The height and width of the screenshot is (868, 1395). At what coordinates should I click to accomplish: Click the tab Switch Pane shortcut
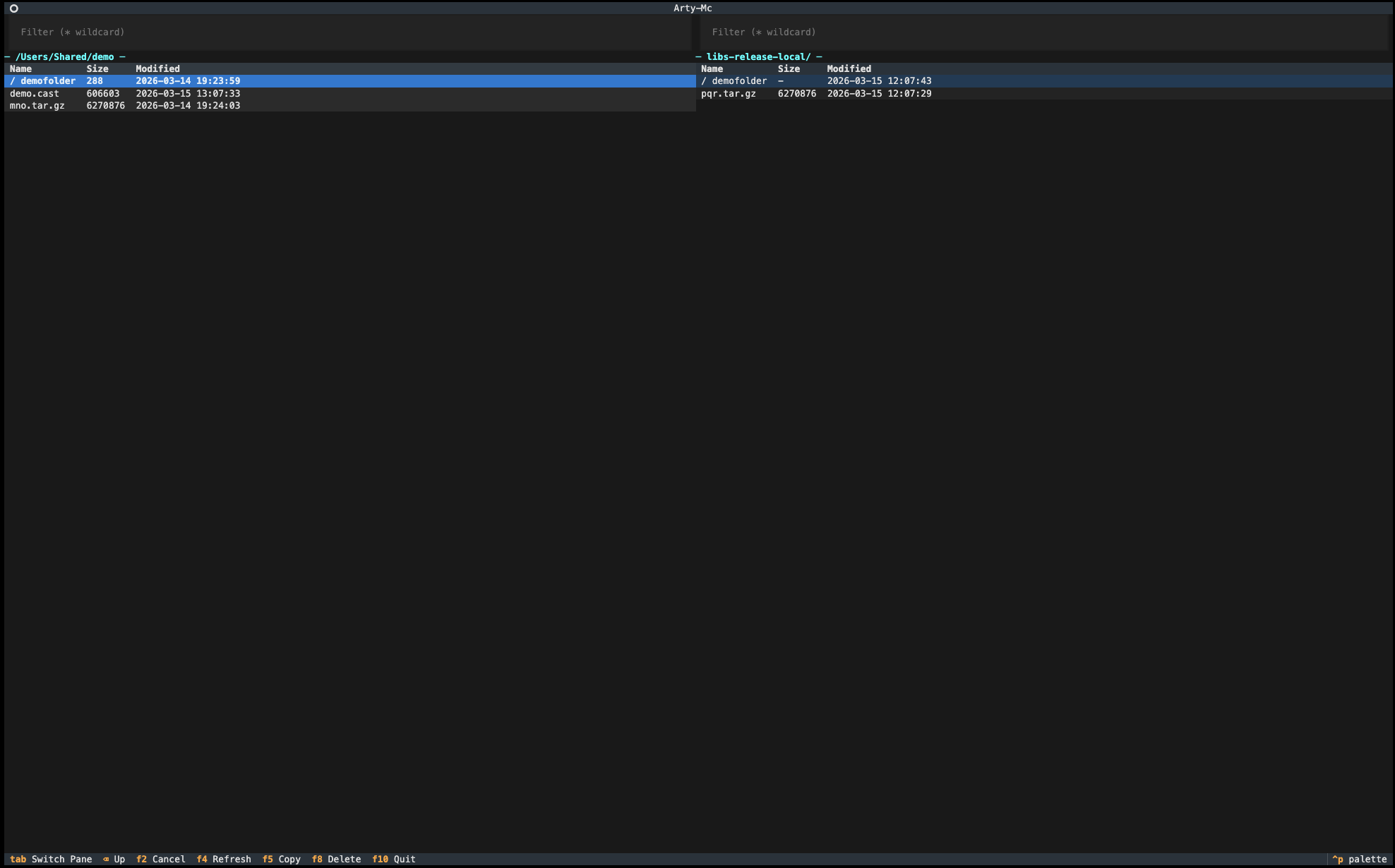click(51, 859)
